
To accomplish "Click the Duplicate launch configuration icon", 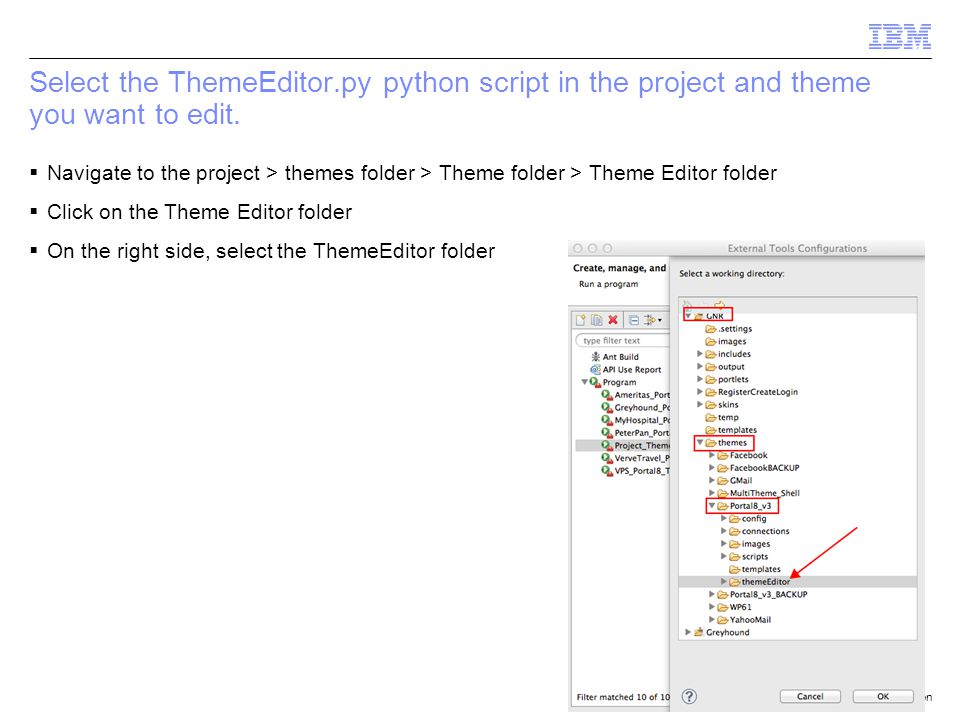I will (x=596, y=320).
